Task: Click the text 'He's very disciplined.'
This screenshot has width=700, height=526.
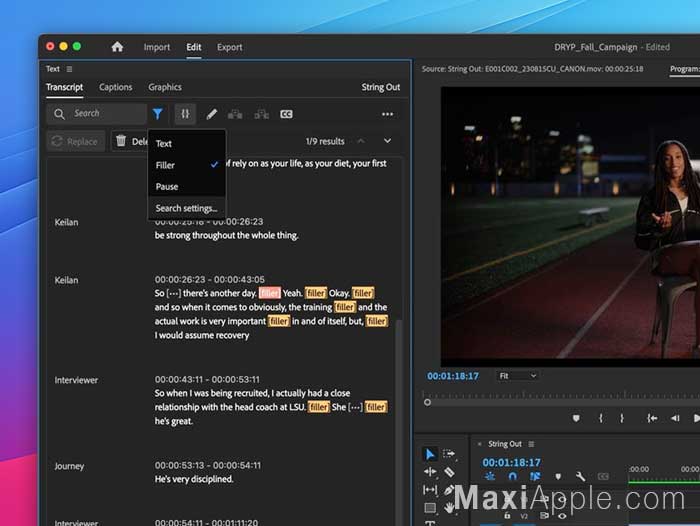Action: pos(194,479)
